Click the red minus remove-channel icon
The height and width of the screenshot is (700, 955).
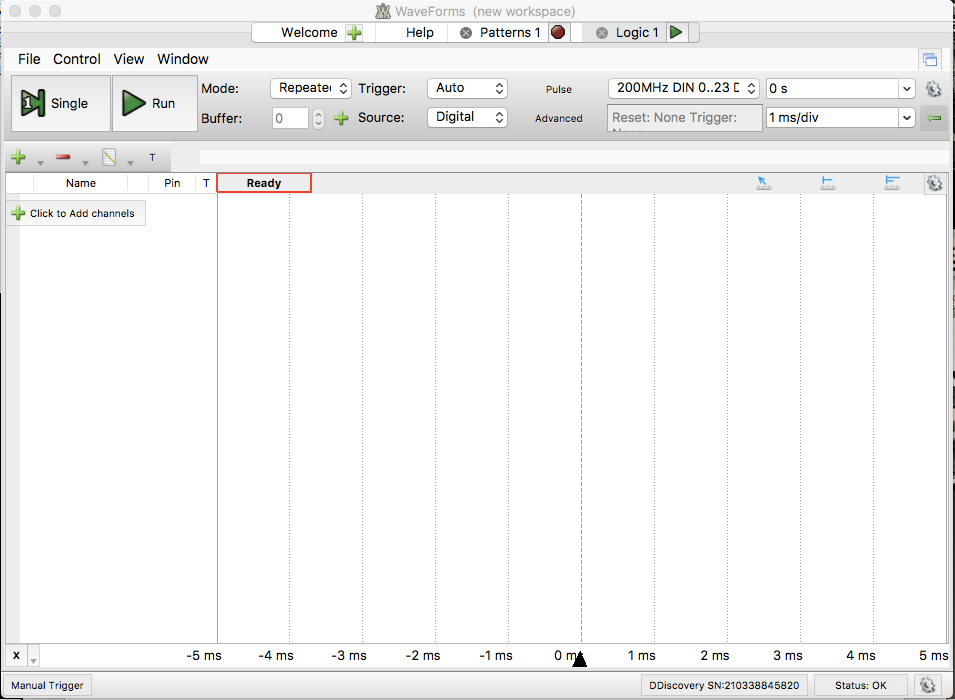63,157
